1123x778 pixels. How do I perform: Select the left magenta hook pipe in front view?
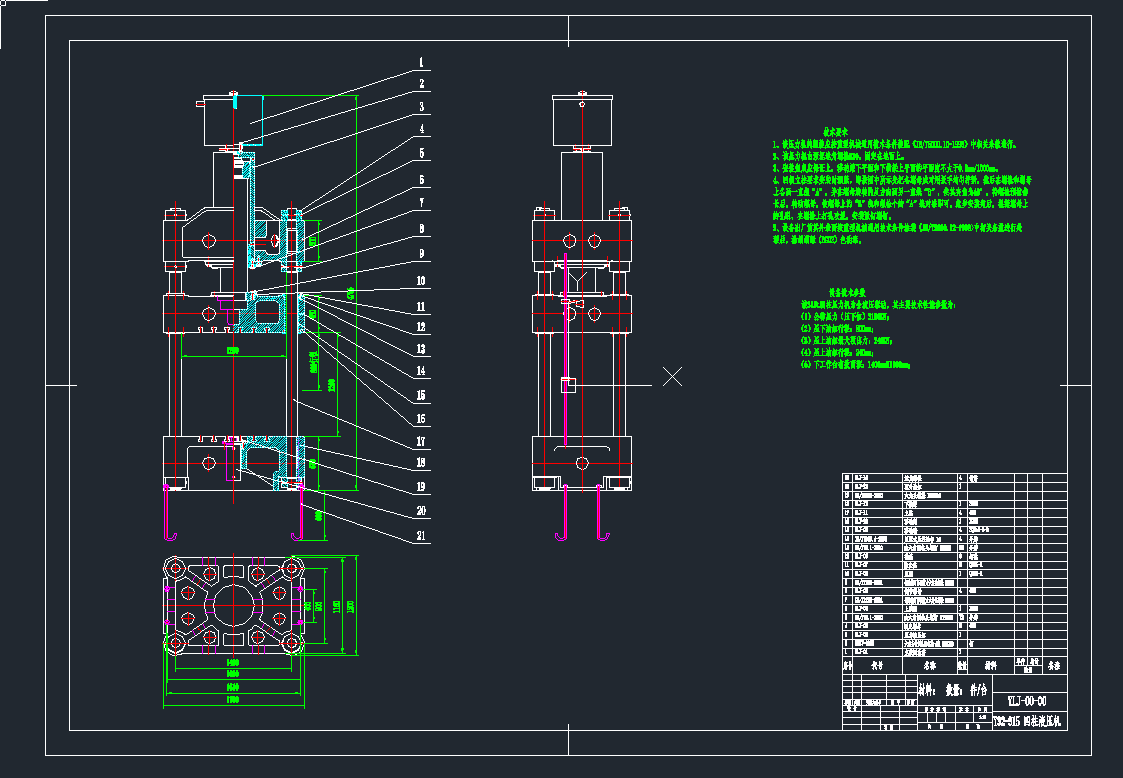tap(166, 515)
